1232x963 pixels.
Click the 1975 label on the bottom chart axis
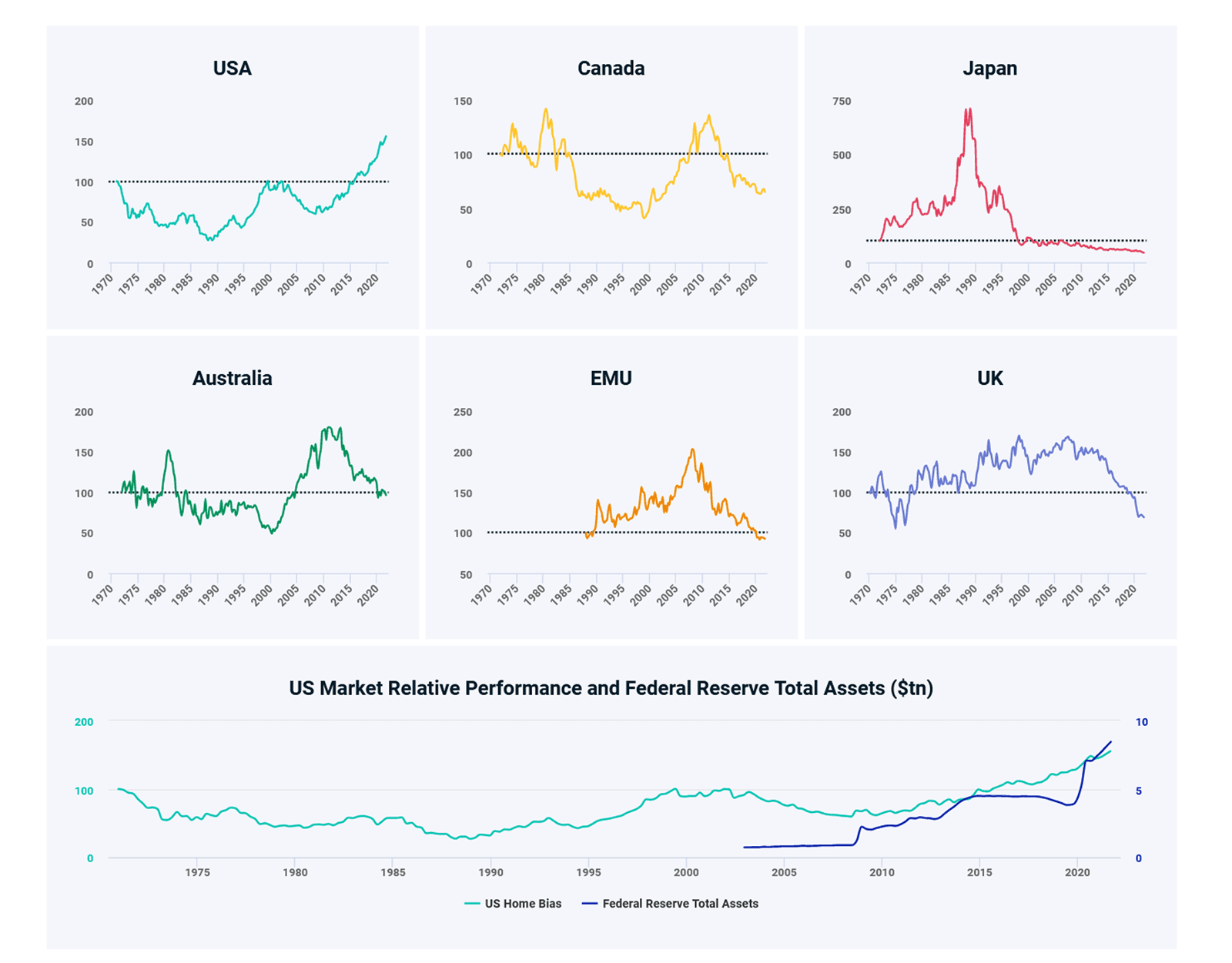(x=197, y=872)
